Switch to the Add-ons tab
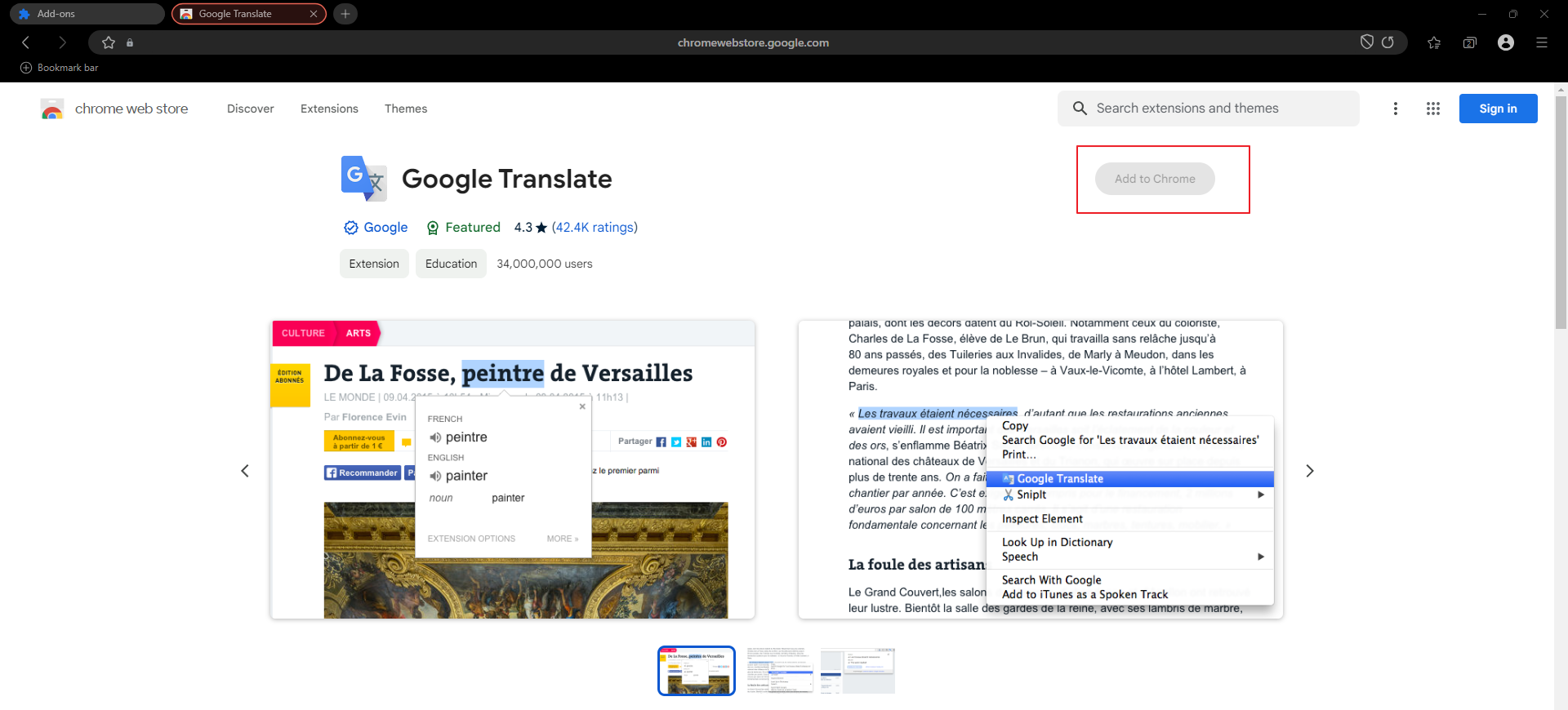The image size is (1568, 710). coord(87,14)
